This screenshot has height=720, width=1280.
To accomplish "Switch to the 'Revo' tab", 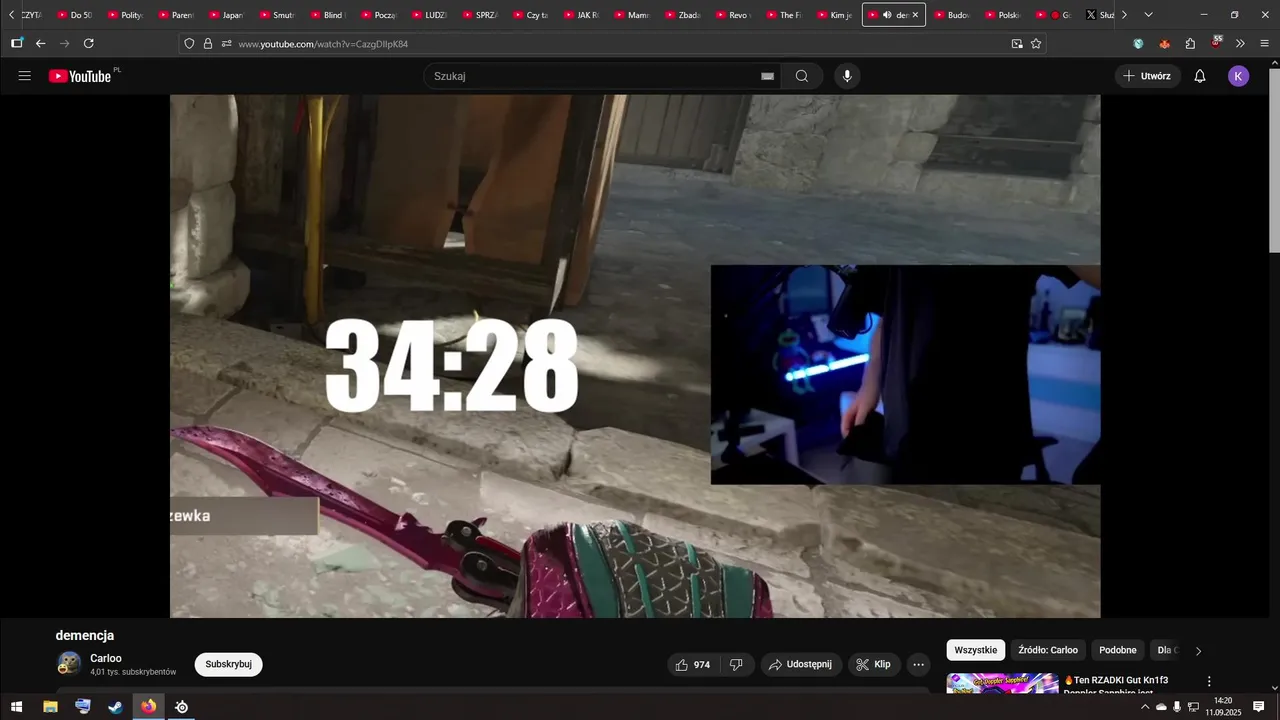I will click(733, 15).
